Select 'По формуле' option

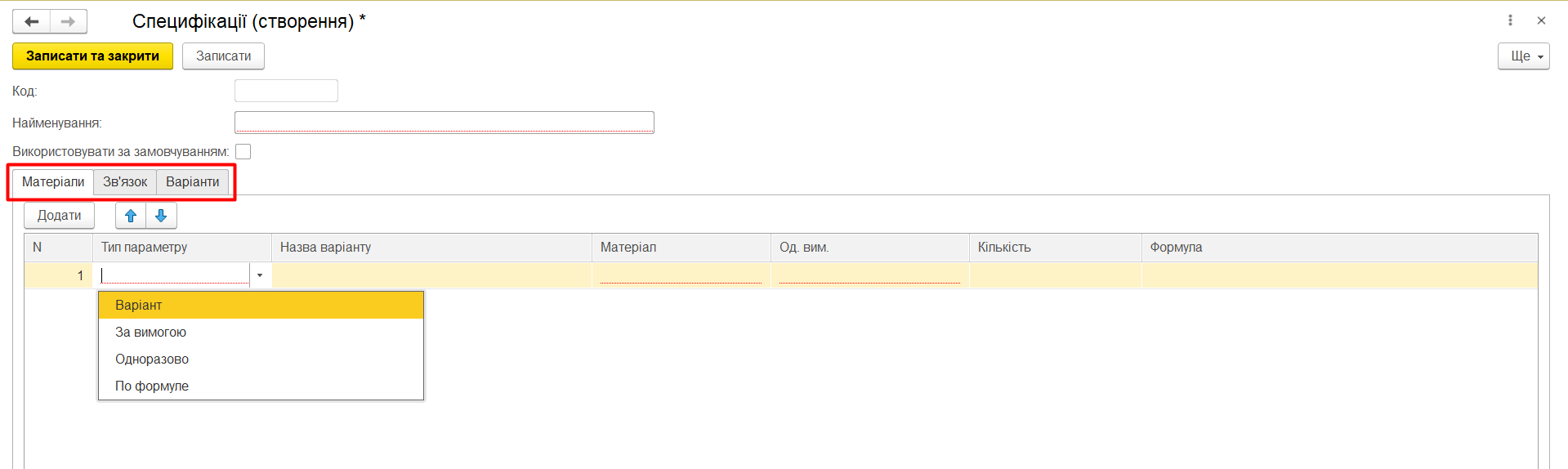coord(152,386)
